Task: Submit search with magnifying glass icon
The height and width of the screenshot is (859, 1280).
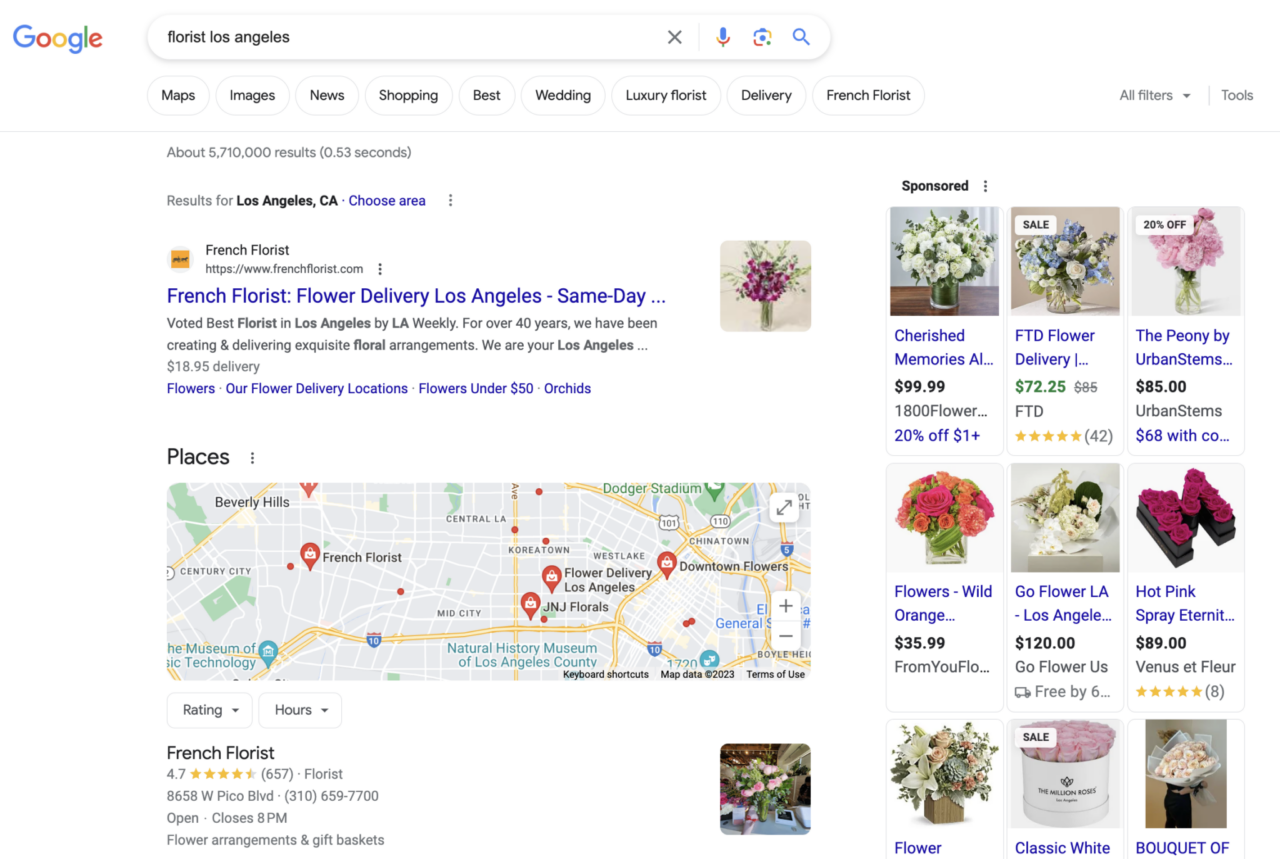Action: (x=801, y=37)
